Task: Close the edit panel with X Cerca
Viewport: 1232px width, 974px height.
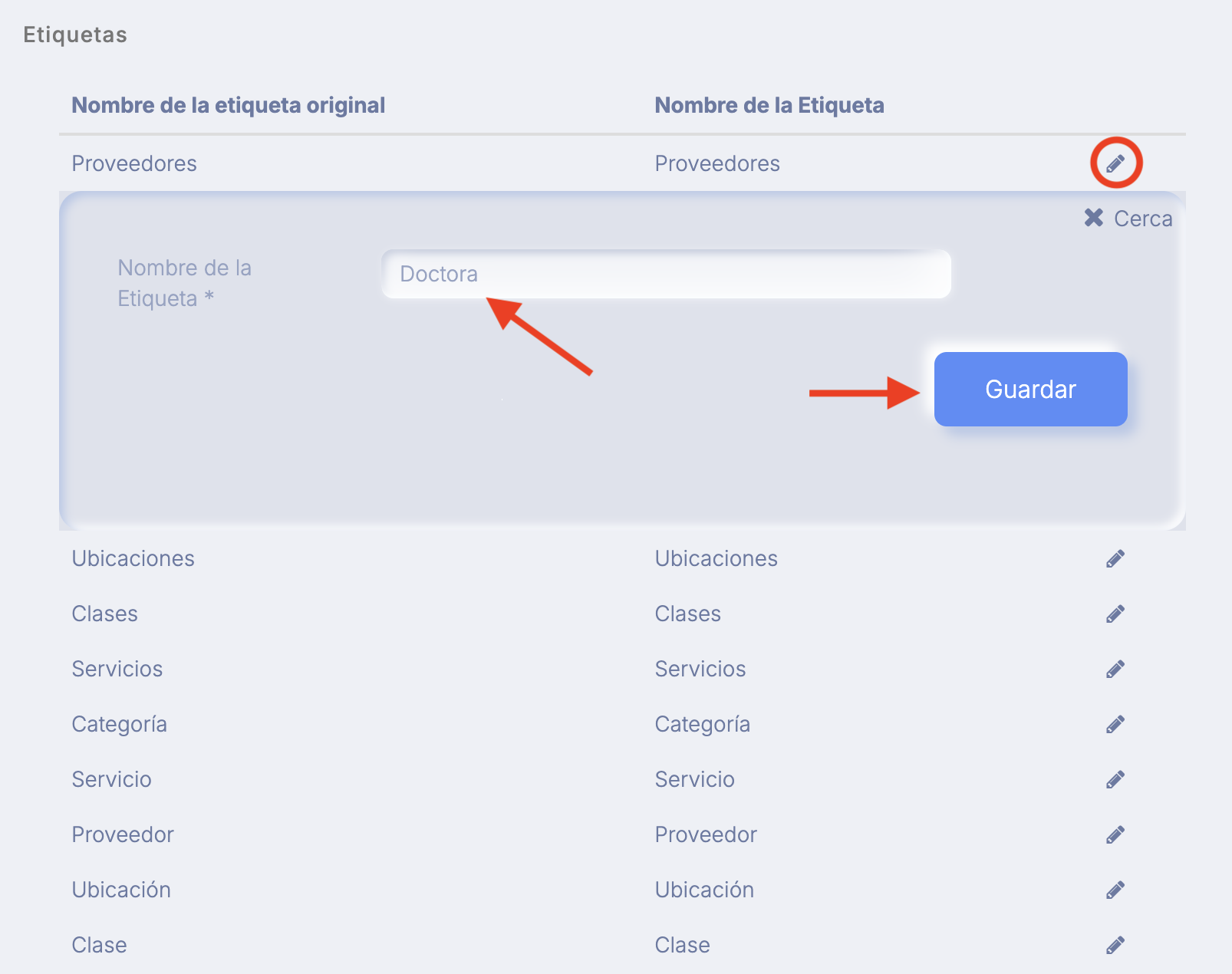Action: pyautogui.click(x=1128, y=219)
